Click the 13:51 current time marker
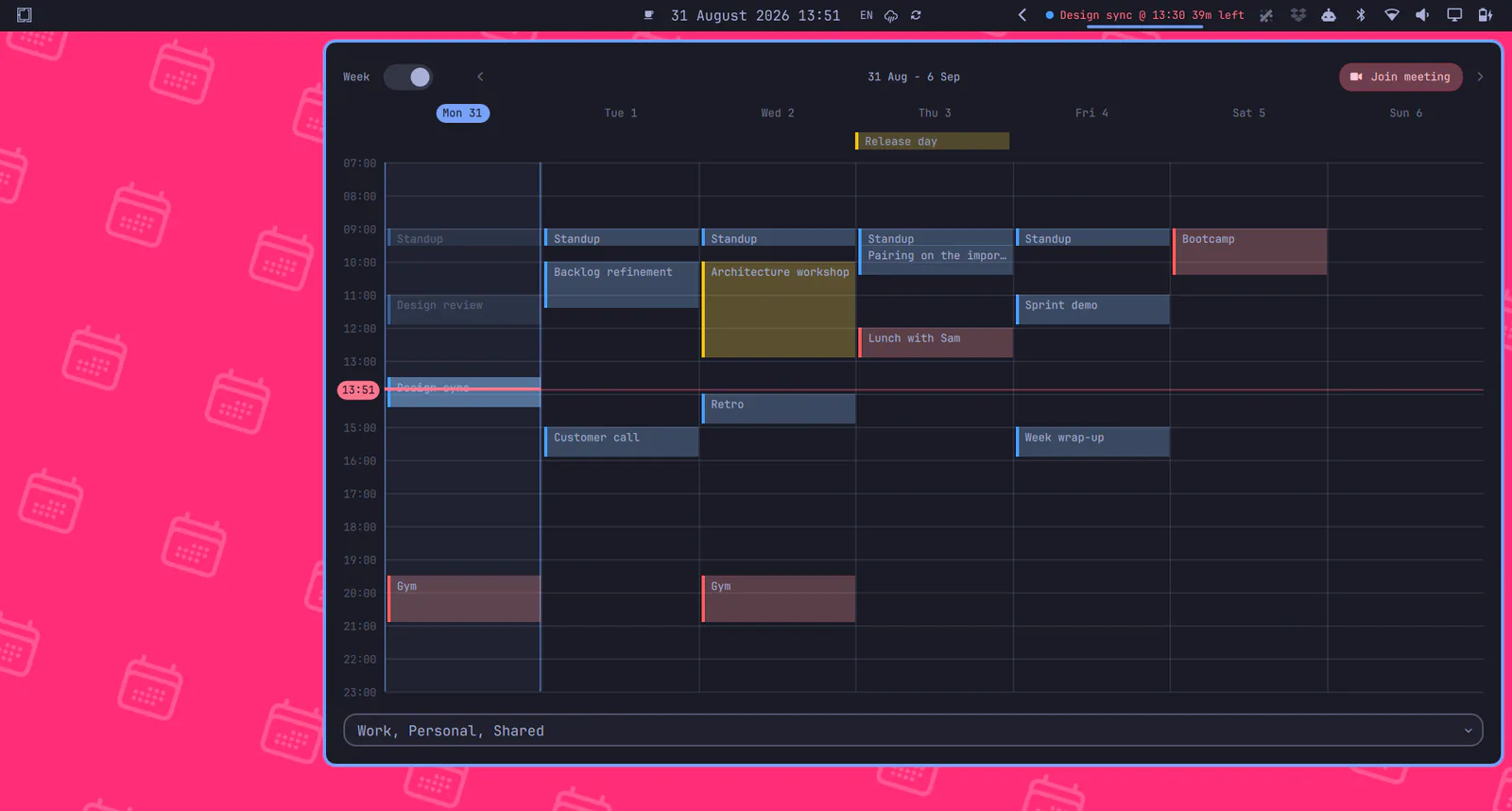The image size is (1512, 811). coord(358,389)
